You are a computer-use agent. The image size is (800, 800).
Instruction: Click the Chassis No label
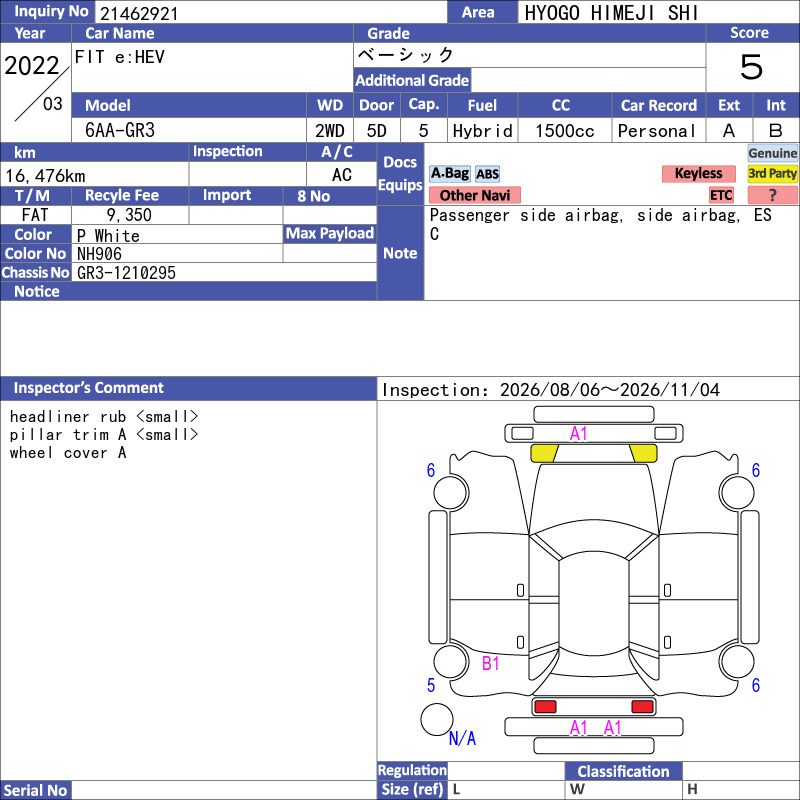35,273
